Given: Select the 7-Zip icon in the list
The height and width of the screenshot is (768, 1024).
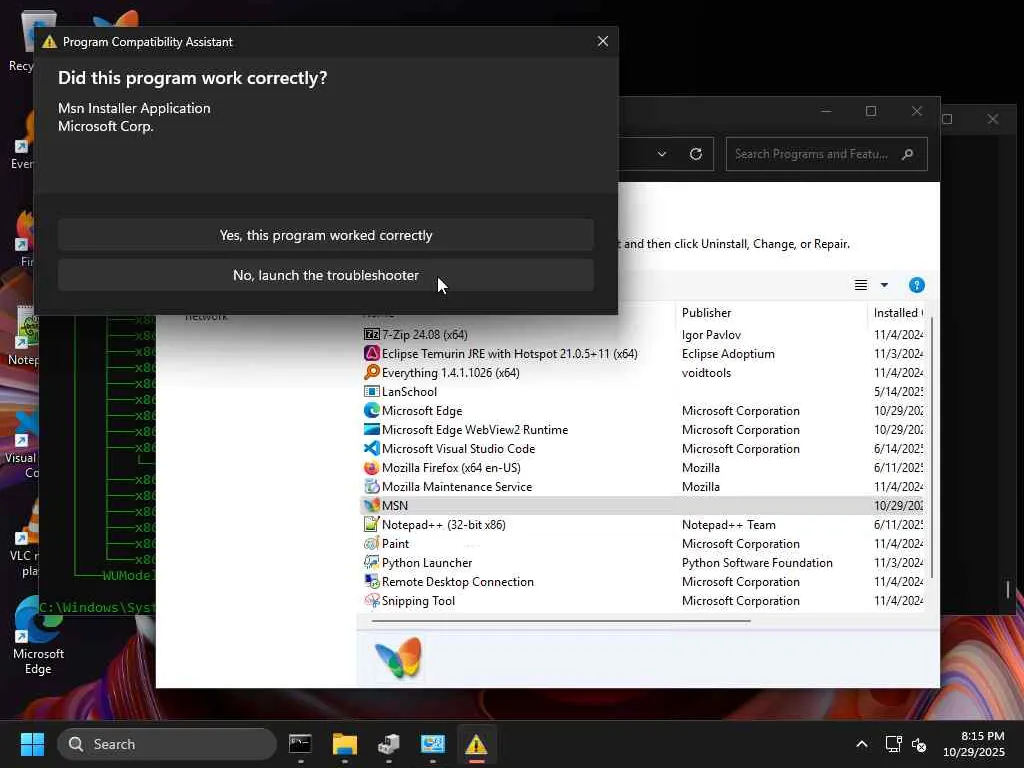Looking at the screenshot, I should click(x=372, y=334).
